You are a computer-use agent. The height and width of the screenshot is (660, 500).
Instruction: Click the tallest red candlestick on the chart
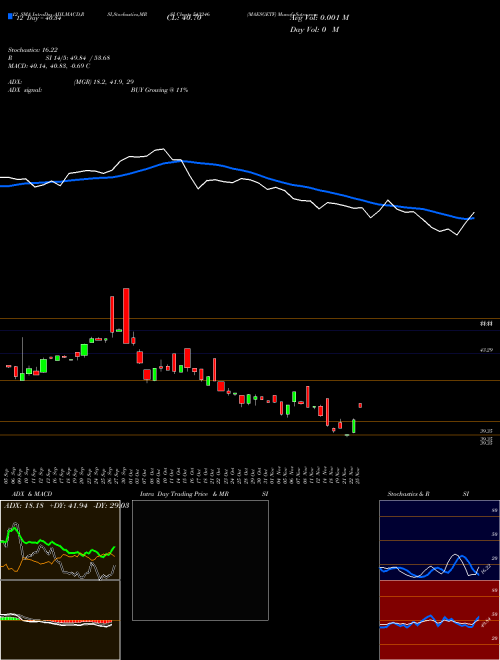[x=126, y=316]
